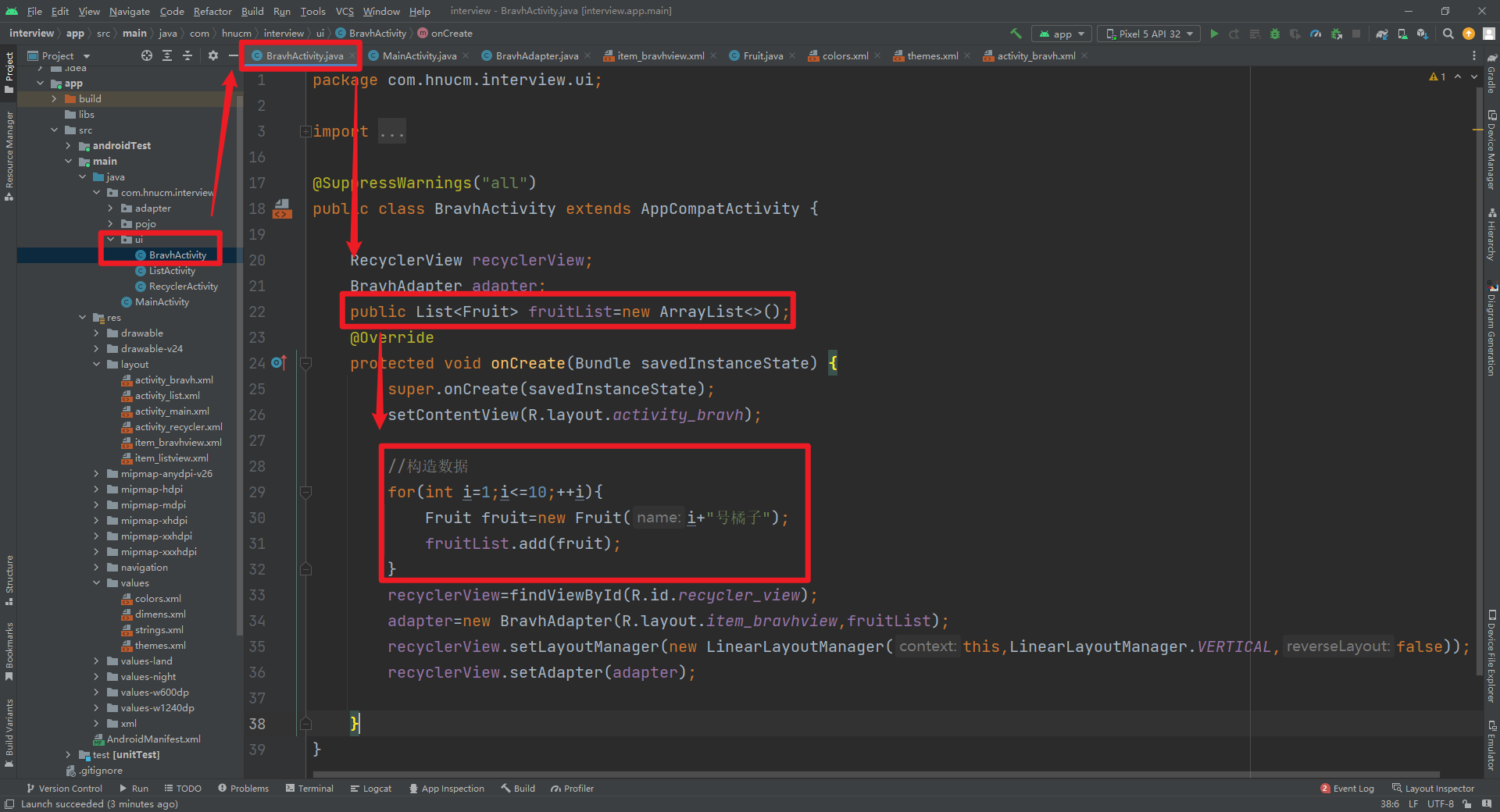Click Apply Changes and Restart Activity icon
The image size is (1500, 812).
point(1234,34)
